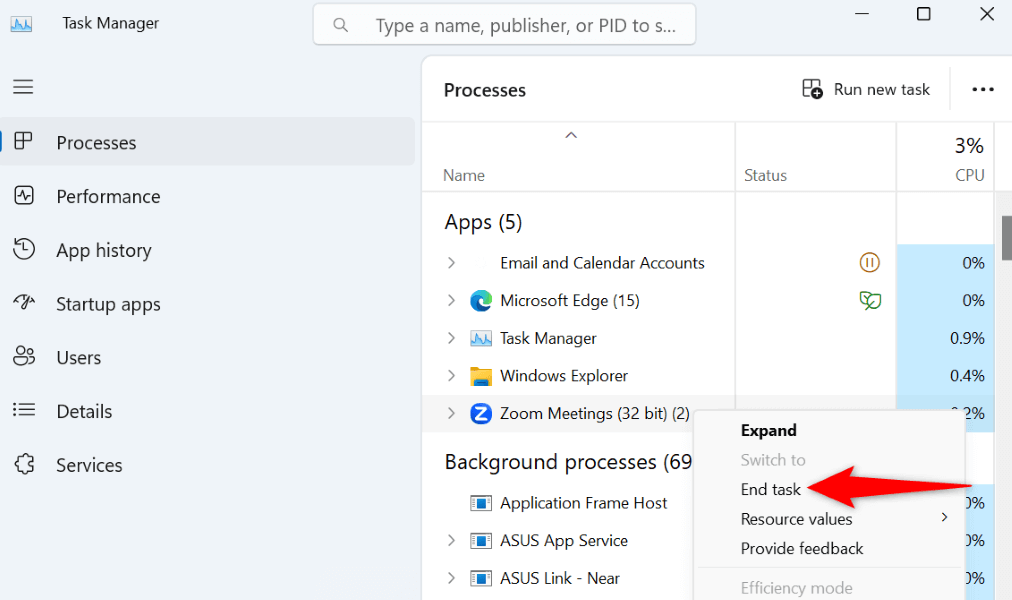Select Expand in the context menu

tap(768, 431)
